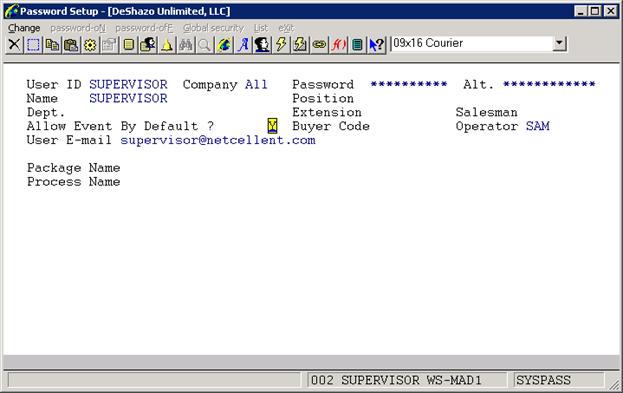Choose the eXit menu item
623x393 pixels.
[286, 28]
